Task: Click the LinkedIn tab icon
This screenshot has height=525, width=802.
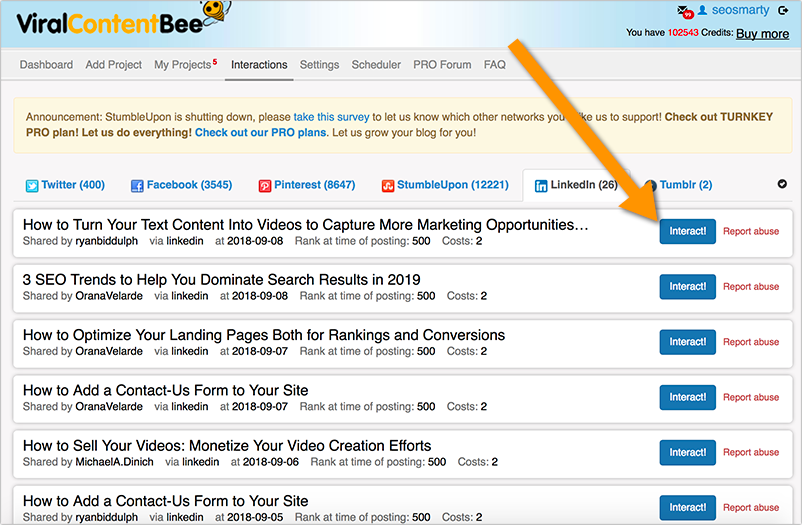Action: tap(541, 186)
